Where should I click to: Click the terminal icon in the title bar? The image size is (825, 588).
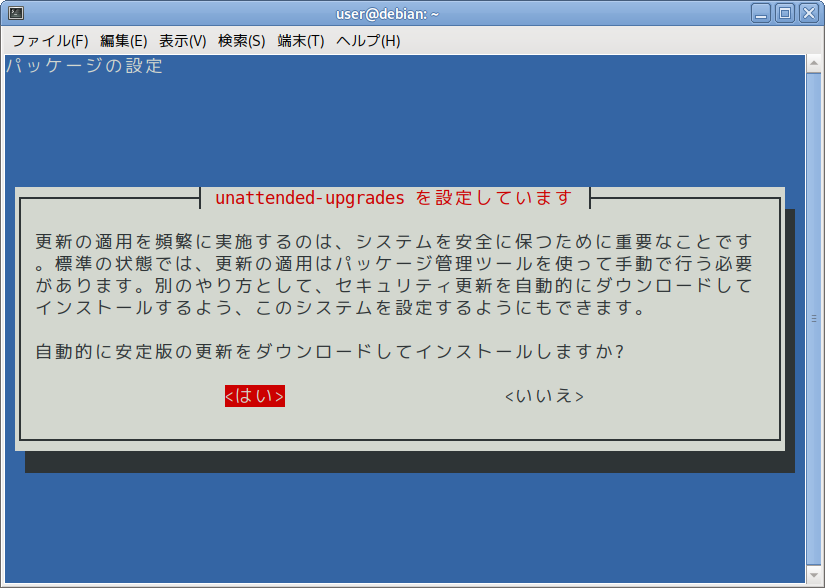(x=16, y=13)
